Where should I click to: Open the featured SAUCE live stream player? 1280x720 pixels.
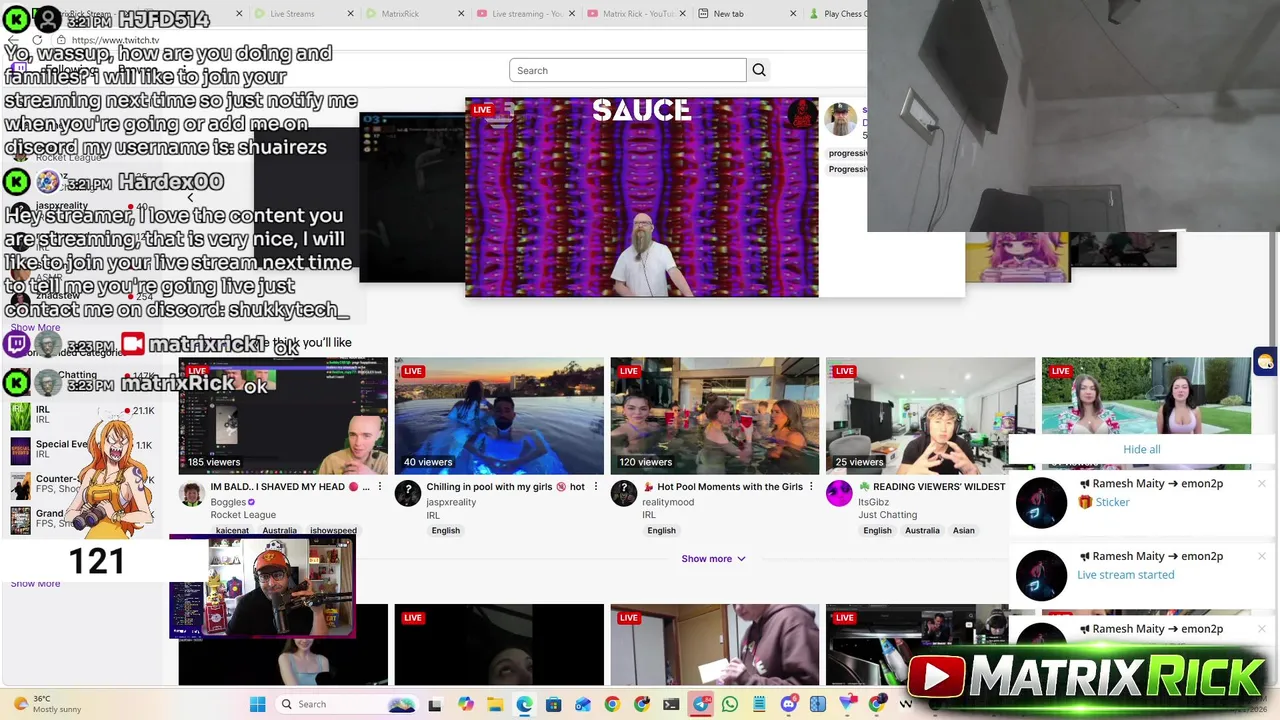641,197
